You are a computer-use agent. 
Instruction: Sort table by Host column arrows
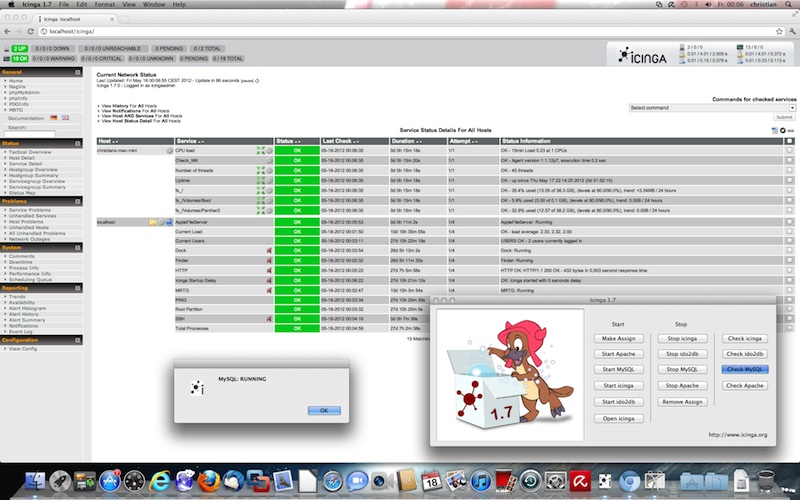[x=115, y=142]
